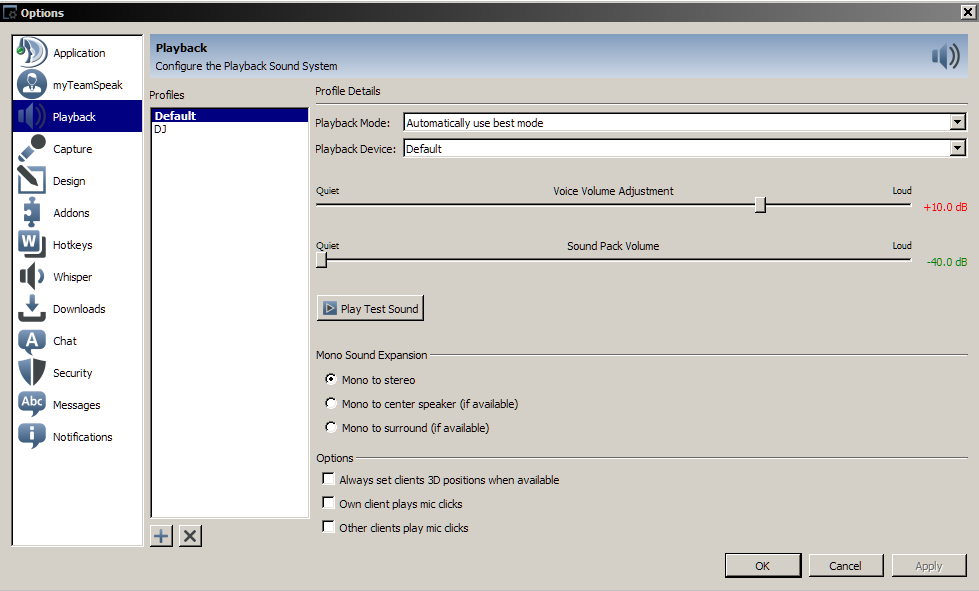This screenshot has height=591, width=979.
Task: Click the -40.0 dB volume value
Action: point(947,262)
